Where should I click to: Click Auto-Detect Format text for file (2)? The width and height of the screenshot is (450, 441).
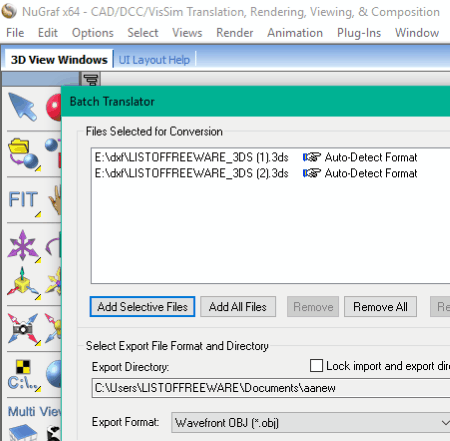[371, 173]
